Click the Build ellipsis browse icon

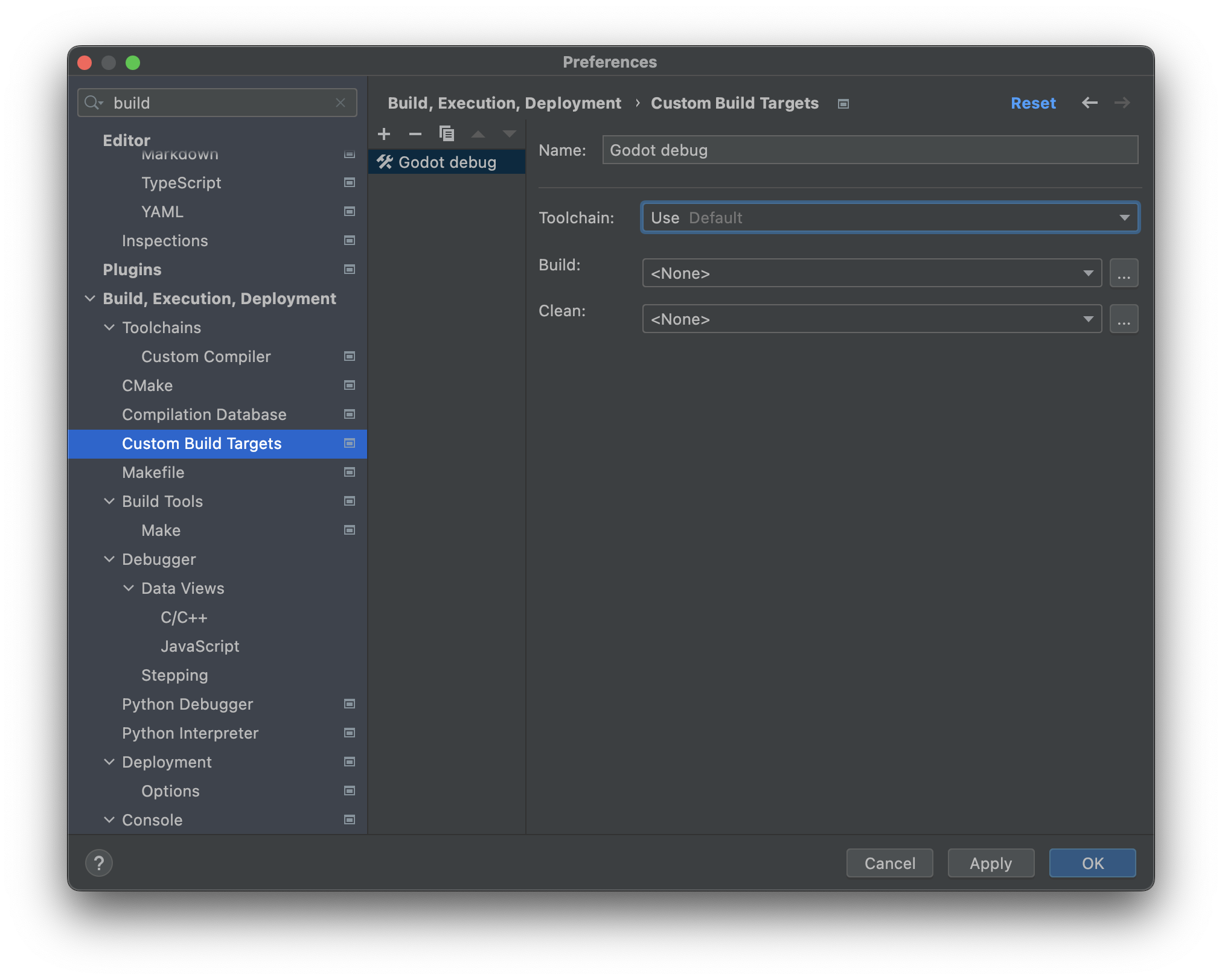[x=1123, y=273]
